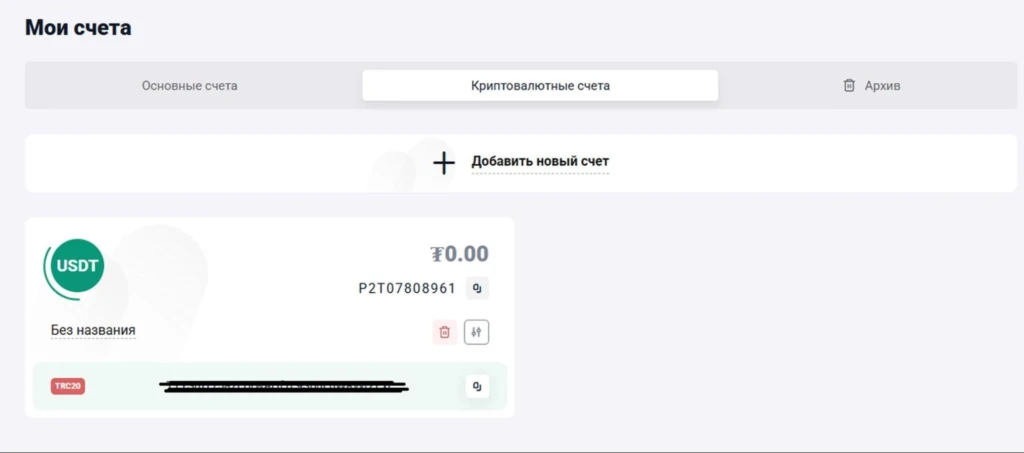
Task: Click the Добавить новый счет link
Action: coord(540,161)
